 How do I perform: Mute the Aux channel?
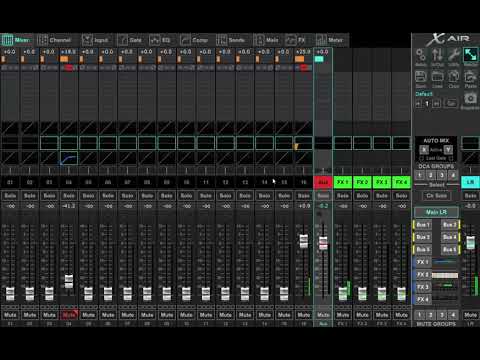(x=323, y=315)
